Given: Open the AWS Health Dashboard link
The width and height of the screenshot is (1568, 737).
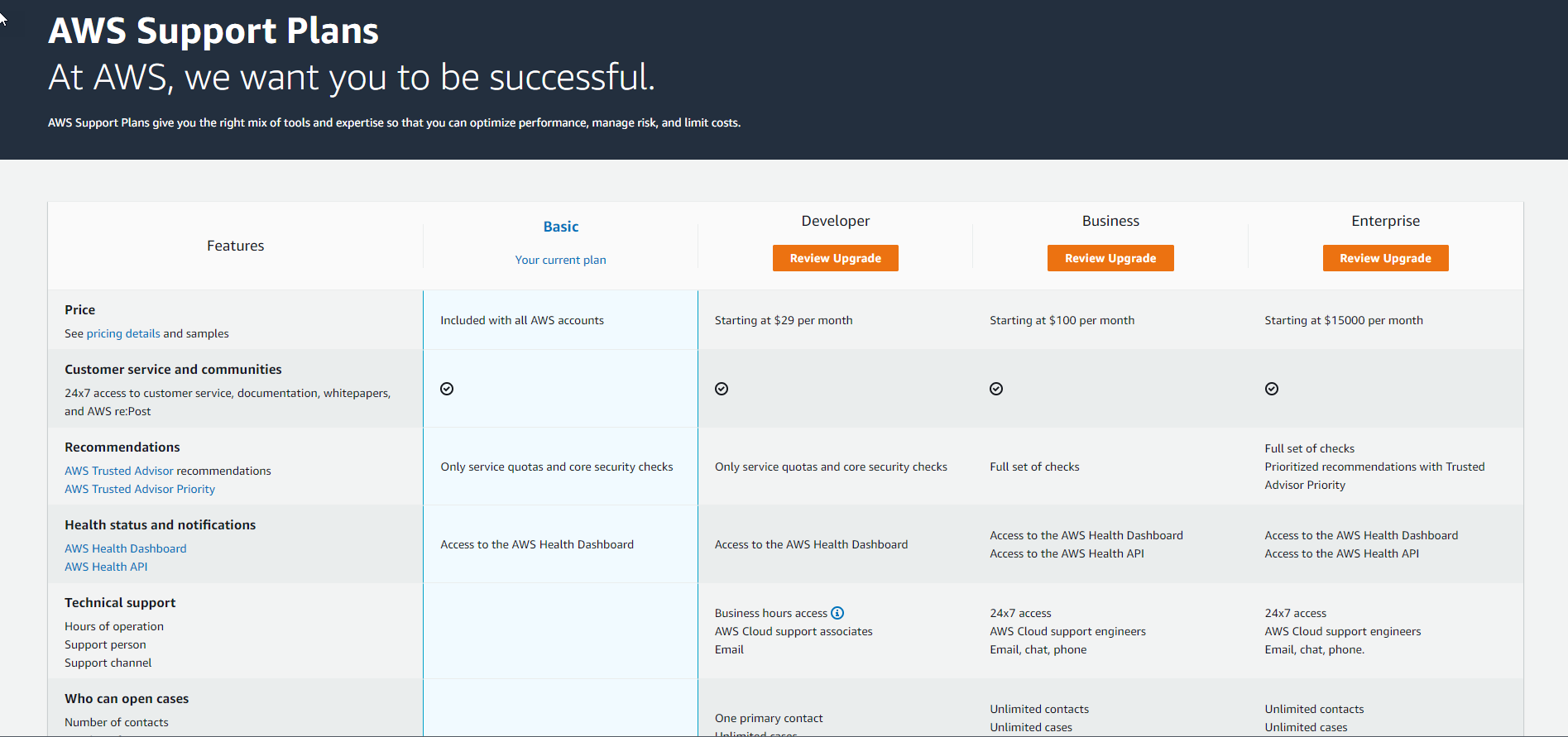Looking at the screenshot, I should [126, 548].
